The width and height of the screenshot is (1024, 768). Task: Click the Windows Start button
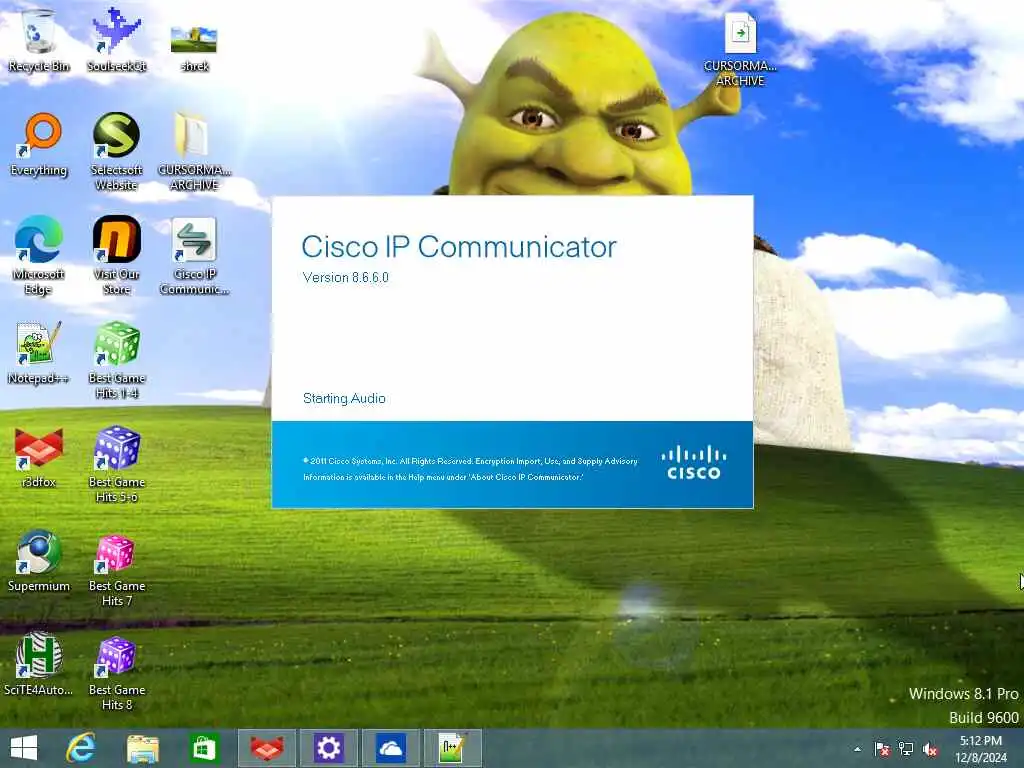click(x=24, y=748)
